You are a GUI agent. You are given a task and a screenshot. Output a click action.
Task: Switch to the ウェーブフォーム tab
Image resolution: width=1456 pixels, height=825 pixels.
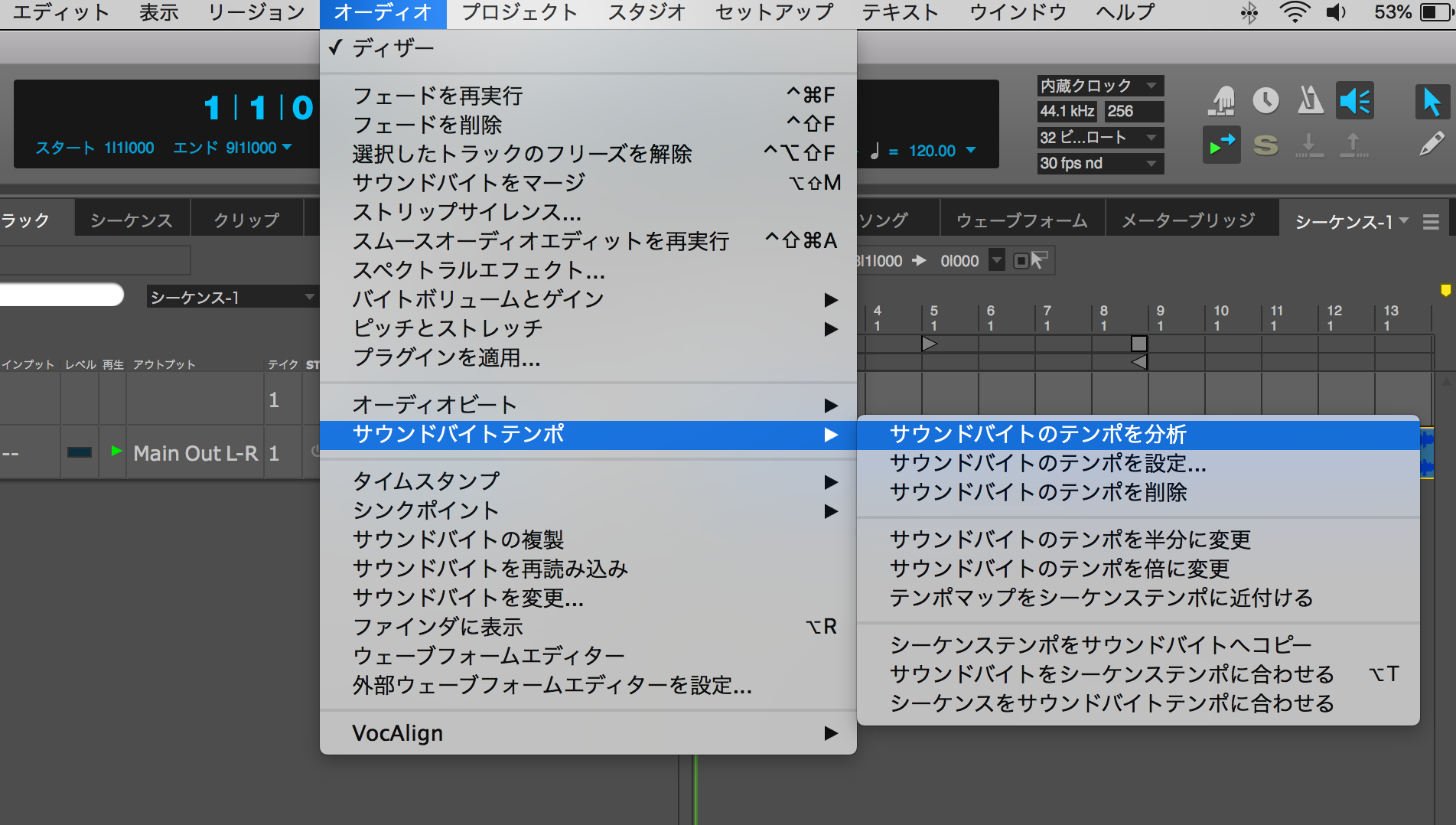(x=1021, y=220)
